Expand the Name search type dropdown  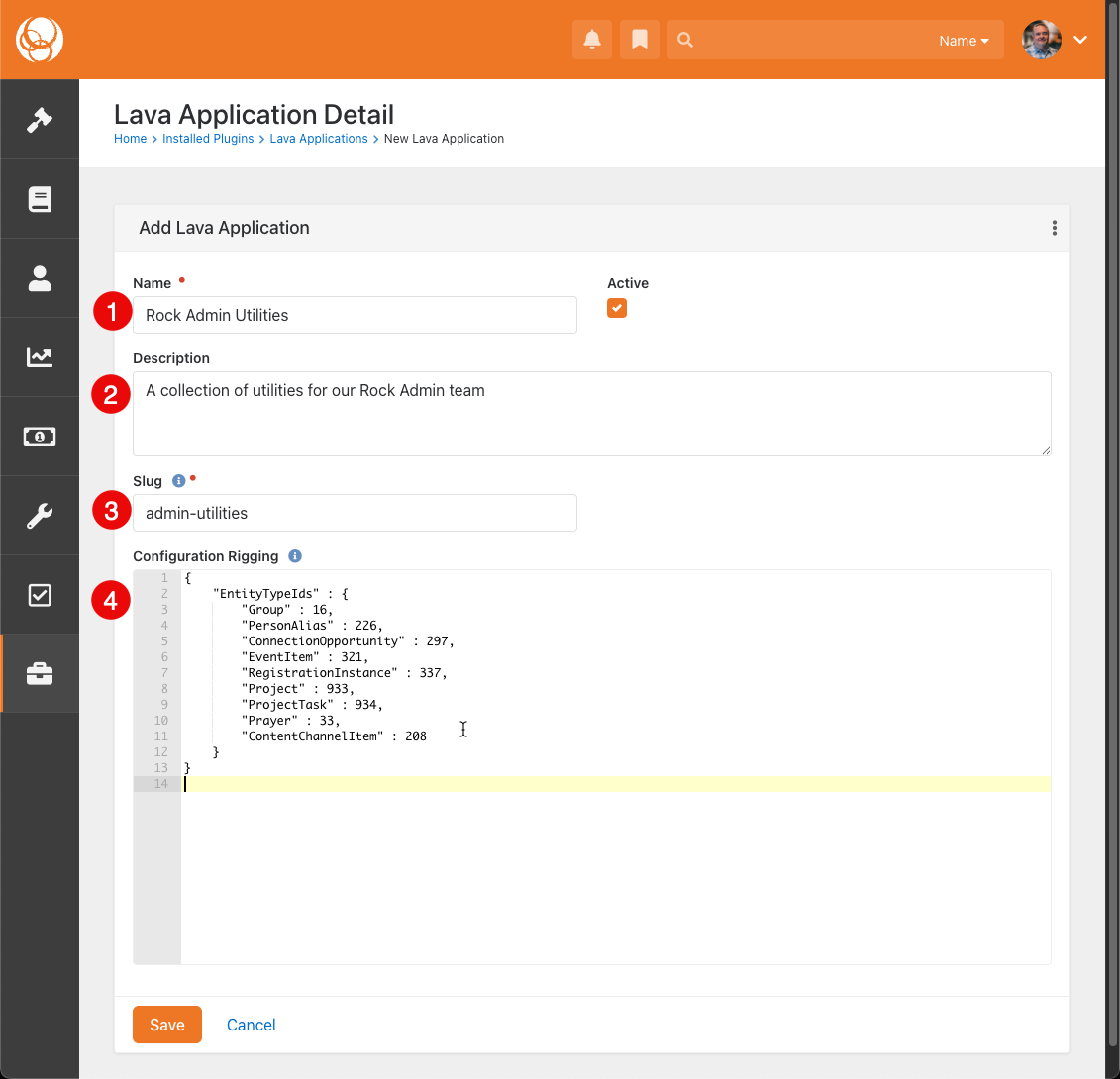tap(964, 41)
